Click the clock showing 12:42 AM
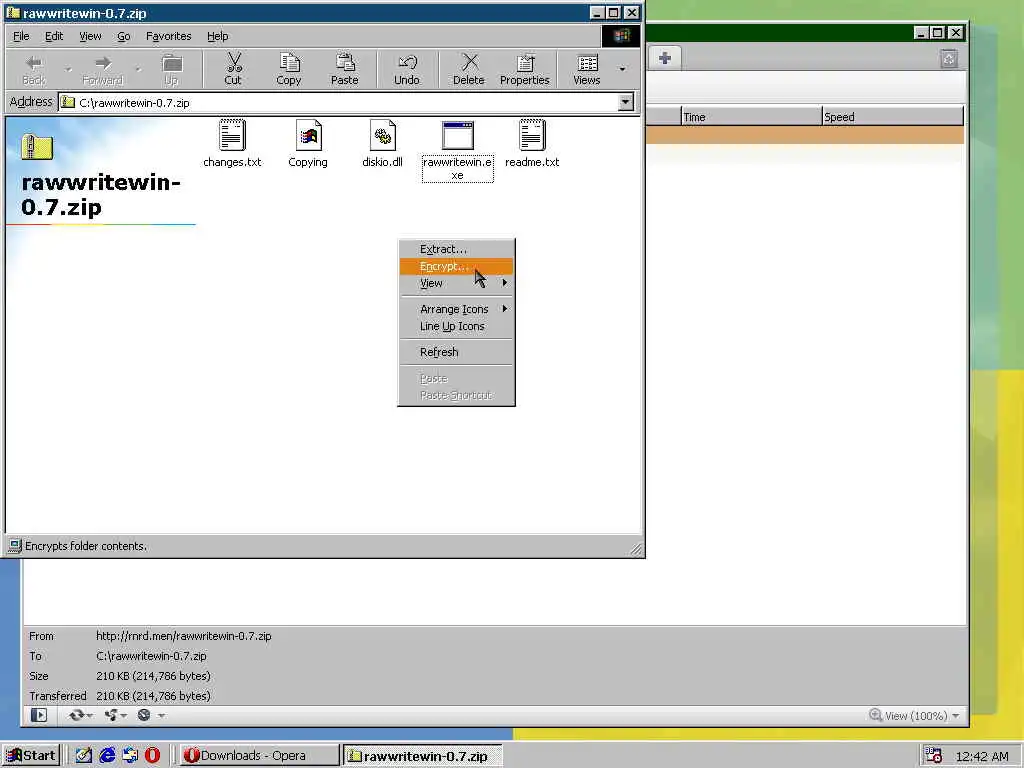 [982, 756]
